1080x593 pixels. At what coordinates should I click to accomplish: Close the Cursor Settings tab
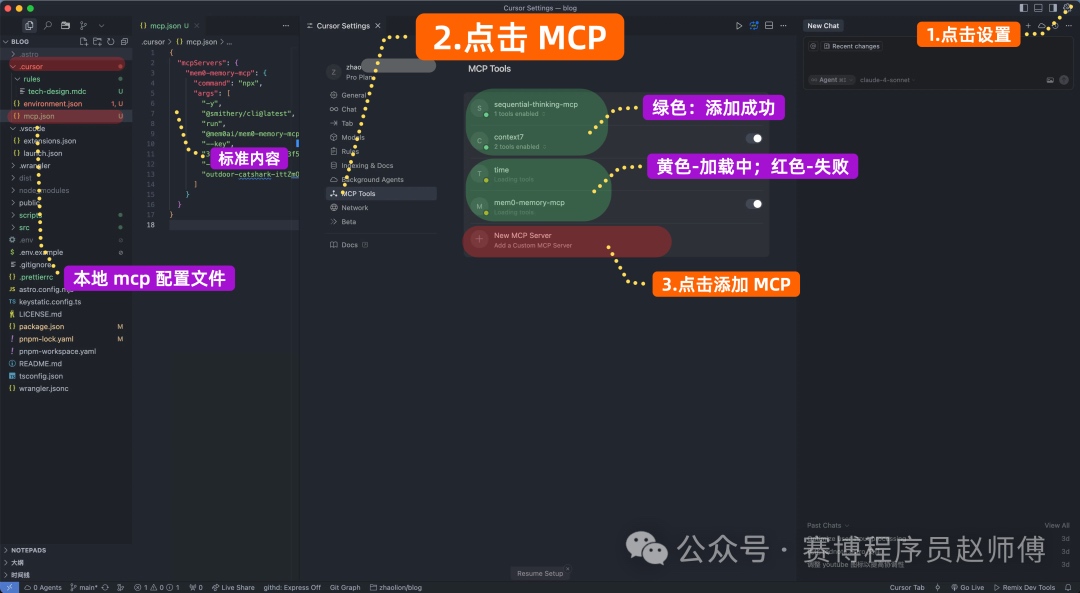click(x=377, y=25)
